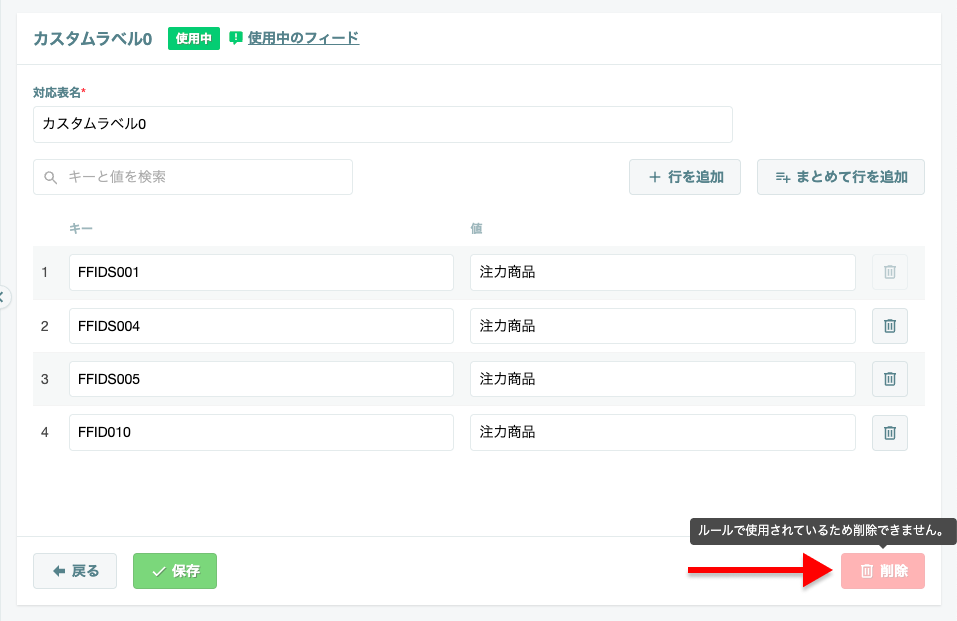Click the キーと値を検索 search box
Screen dimensions: 957x621
click(x=193, y=177)
